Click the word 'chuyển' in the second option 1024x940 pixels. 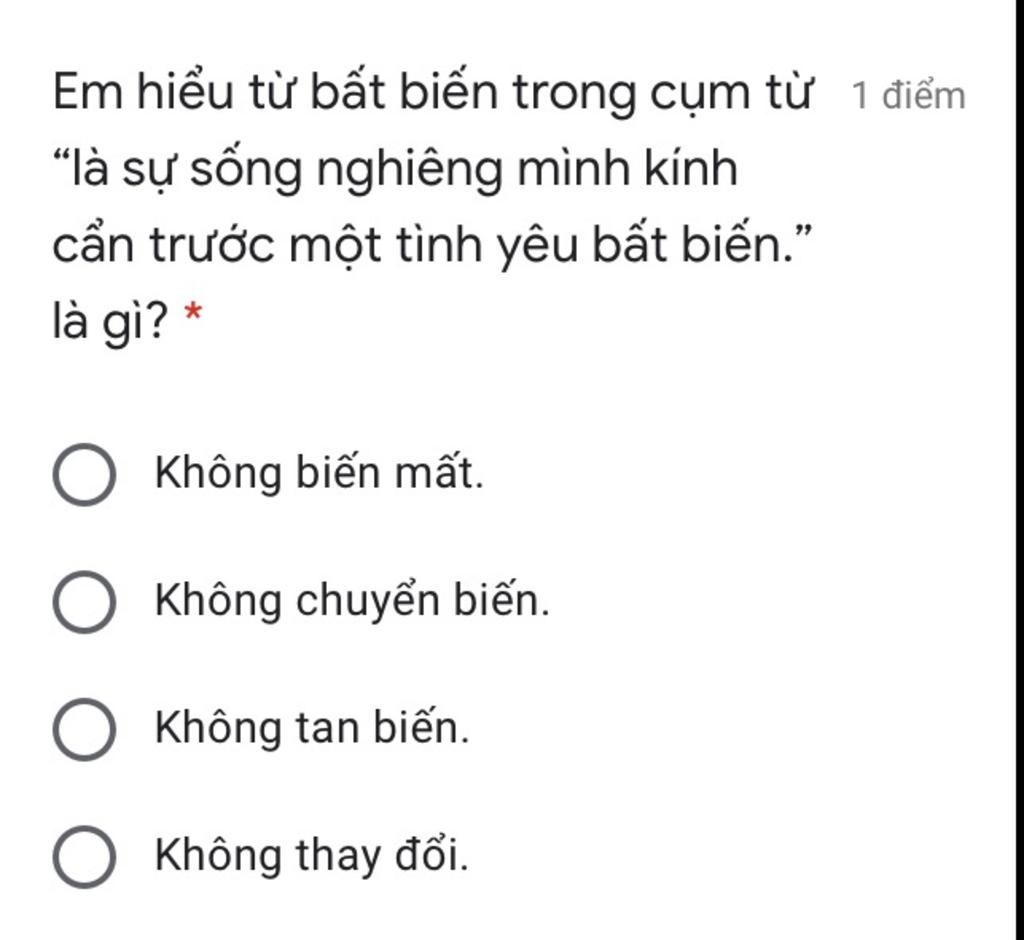pos(368,601)
